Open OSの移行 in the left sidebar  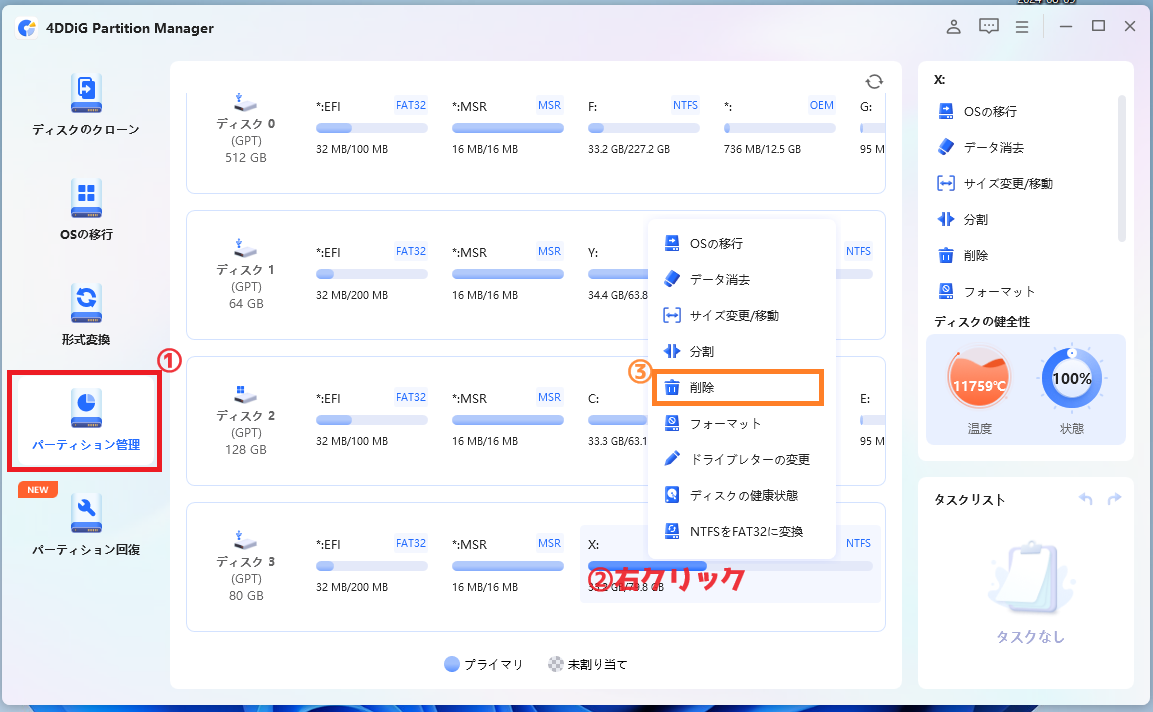pyautogui.click(x=85, y=210)
